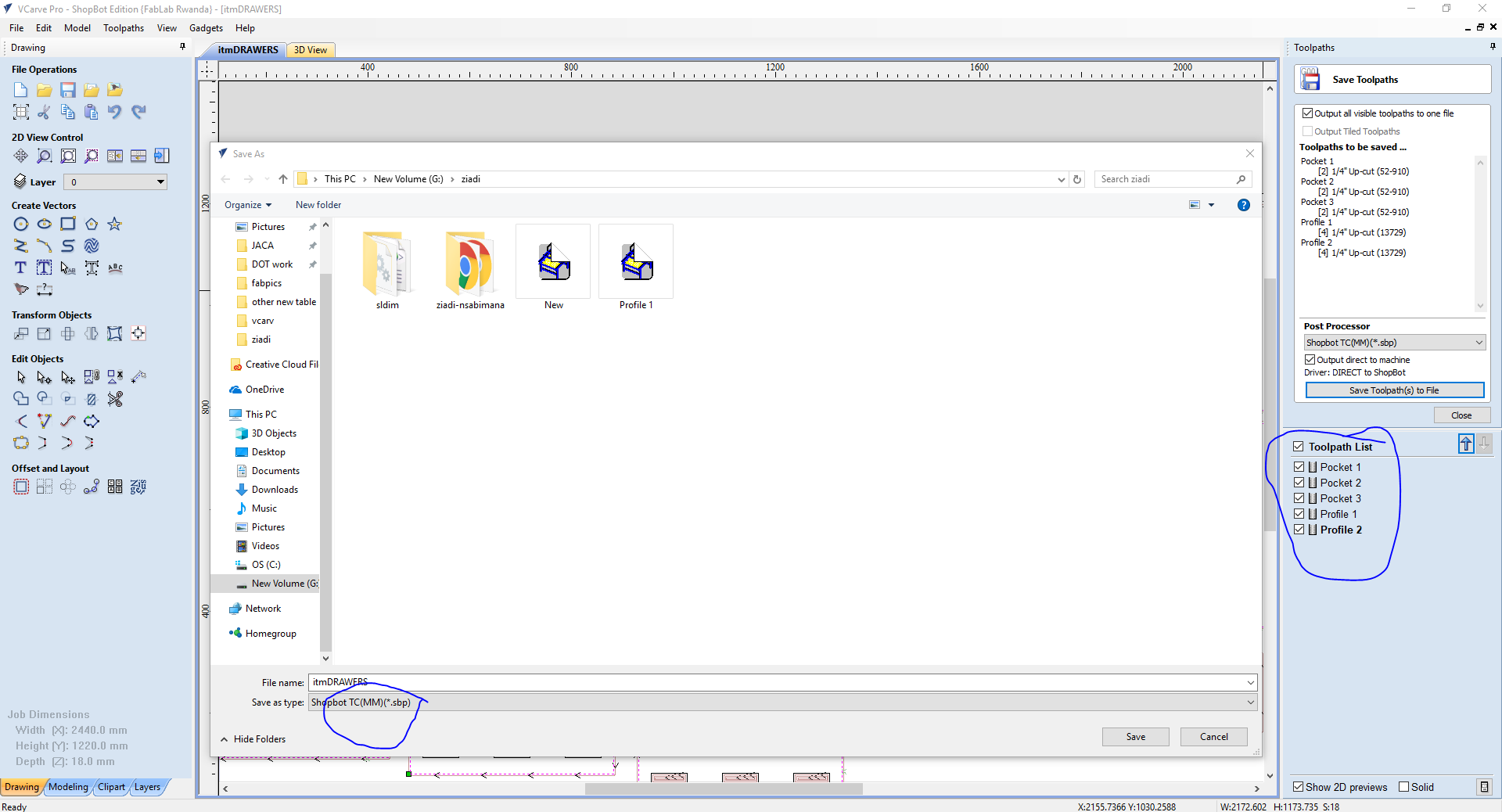
Task: Click the drawing area horizontal scrollbar
Action: [x=724, y=789]
